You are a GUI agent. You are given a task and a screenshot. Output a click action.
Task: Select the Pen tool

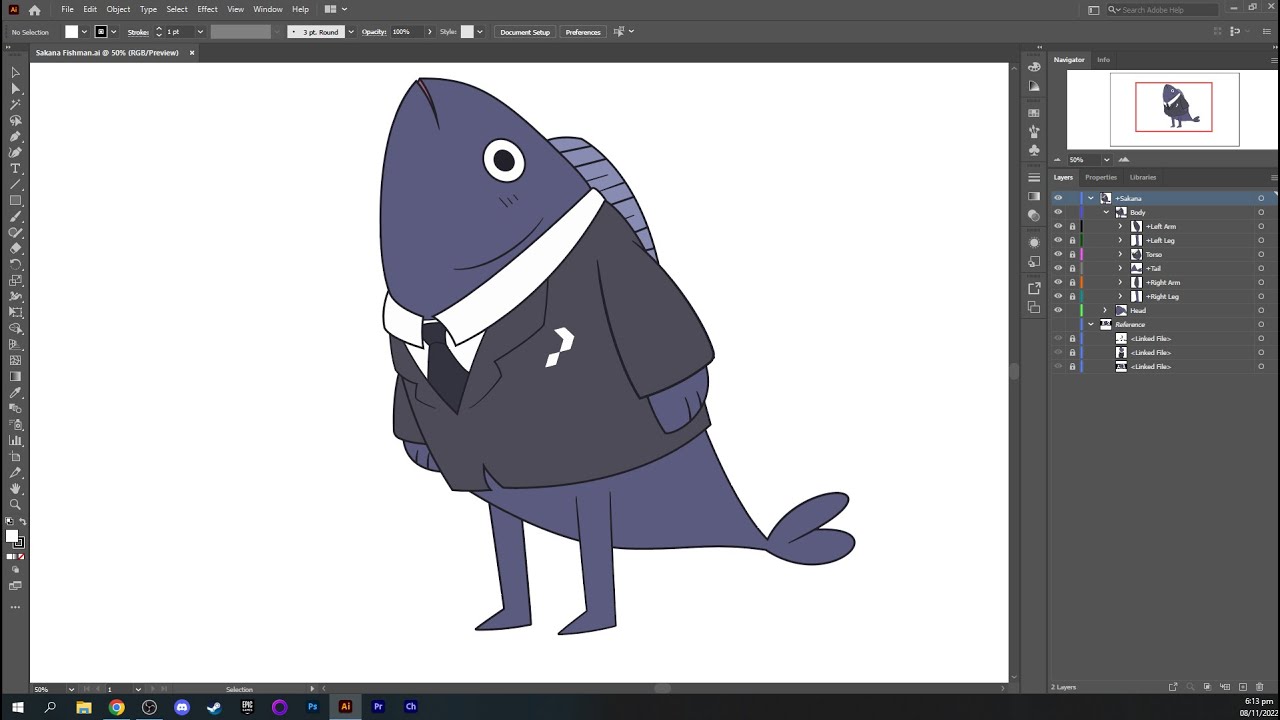(15, 136)
